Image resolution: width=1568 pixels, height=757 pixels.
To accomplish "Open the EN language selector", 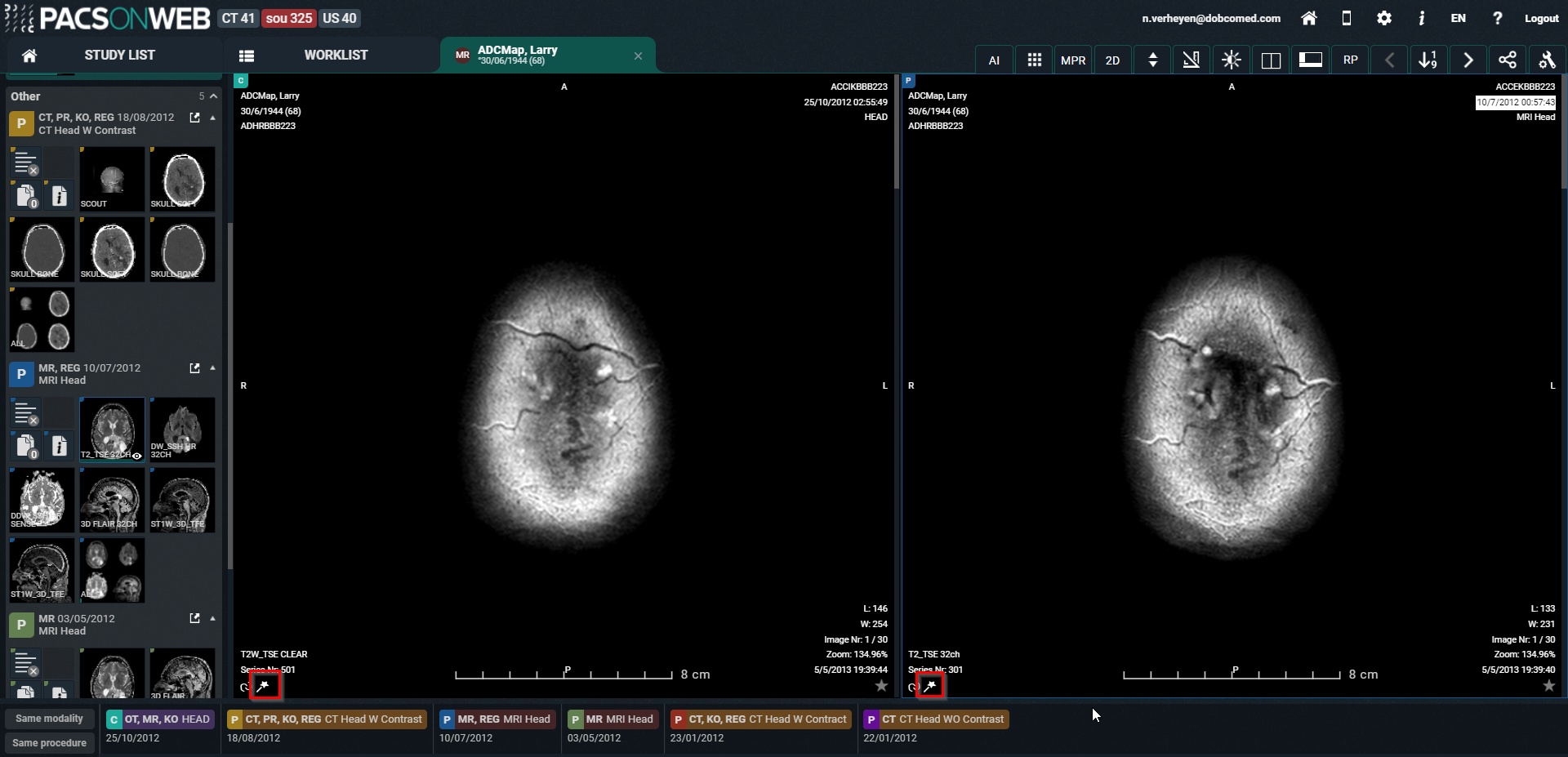I will pos(1458,18).
